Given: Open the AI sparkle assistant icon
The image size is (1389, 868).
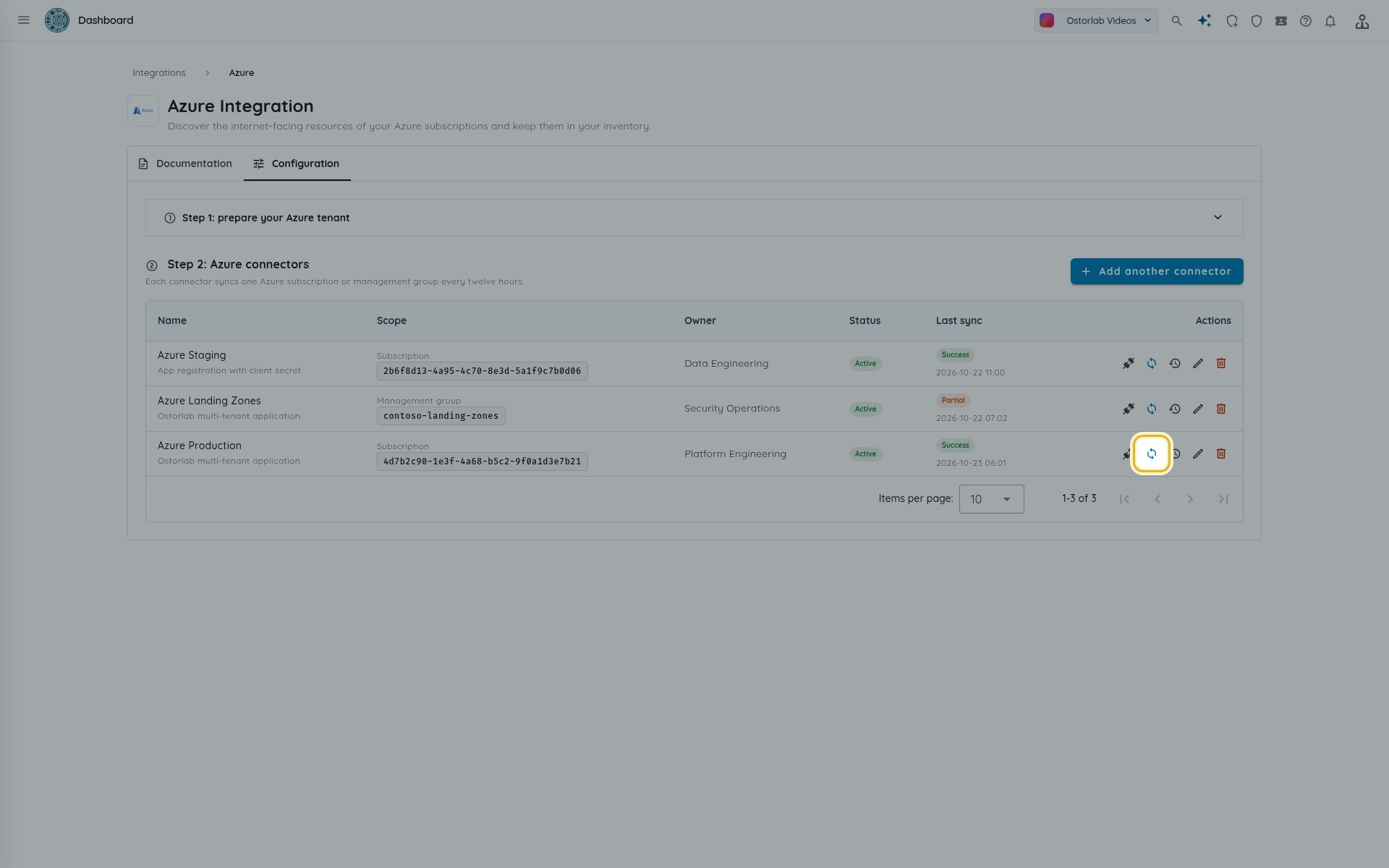Looking at the screenshot, I should pos(1205,21).
